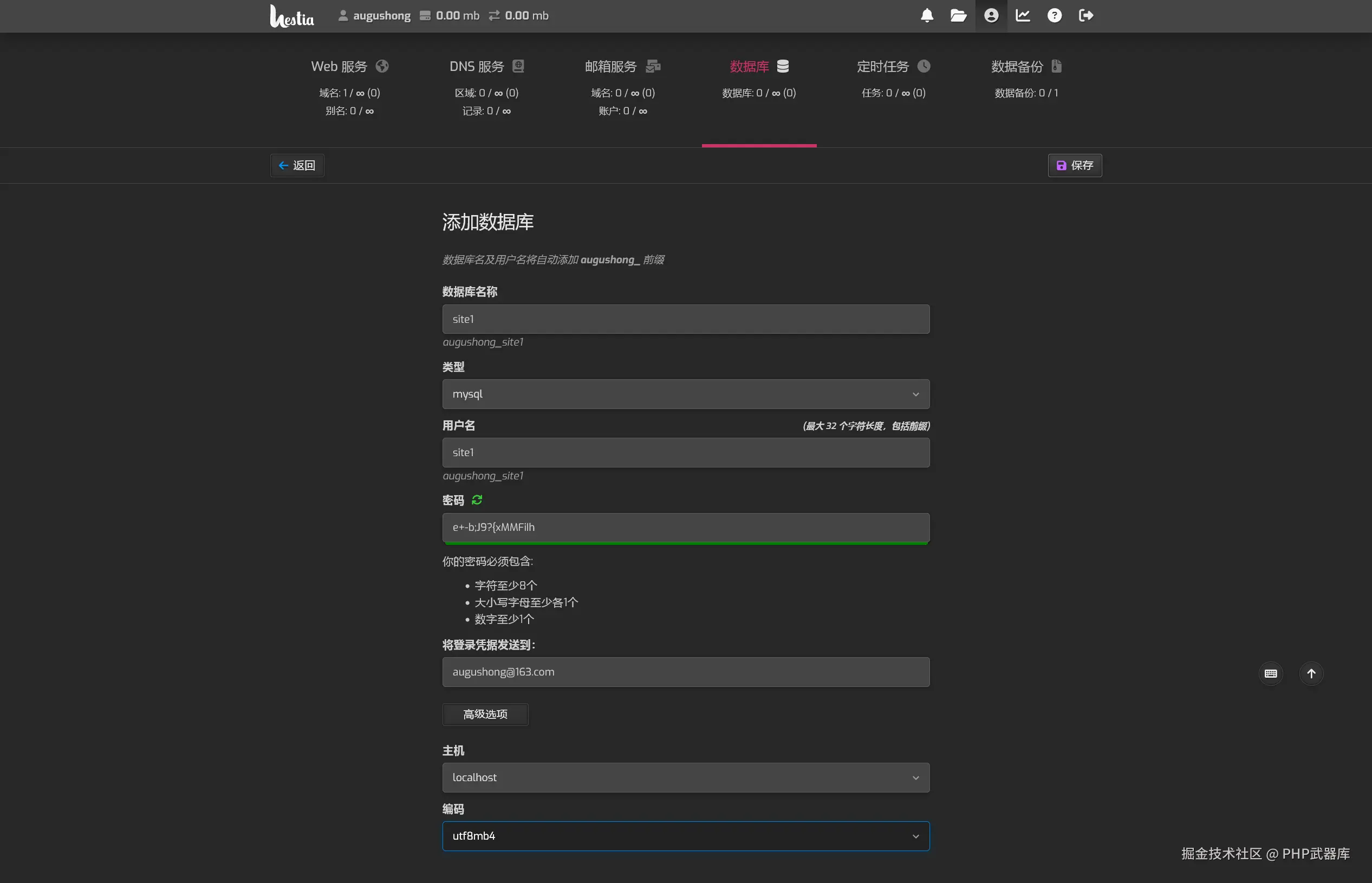Open the help question mark icon

(1054, 16)
